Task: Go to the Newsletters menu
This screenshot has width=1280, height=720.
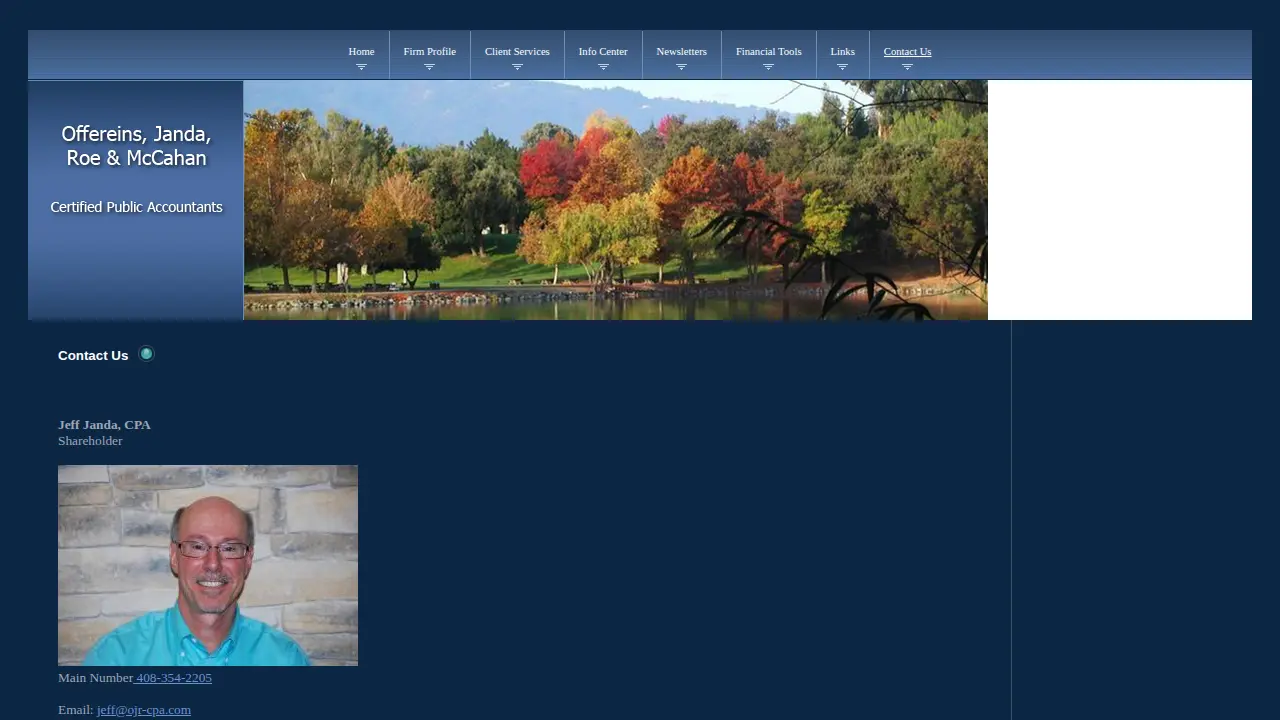Action: click(x=681, y=52)
